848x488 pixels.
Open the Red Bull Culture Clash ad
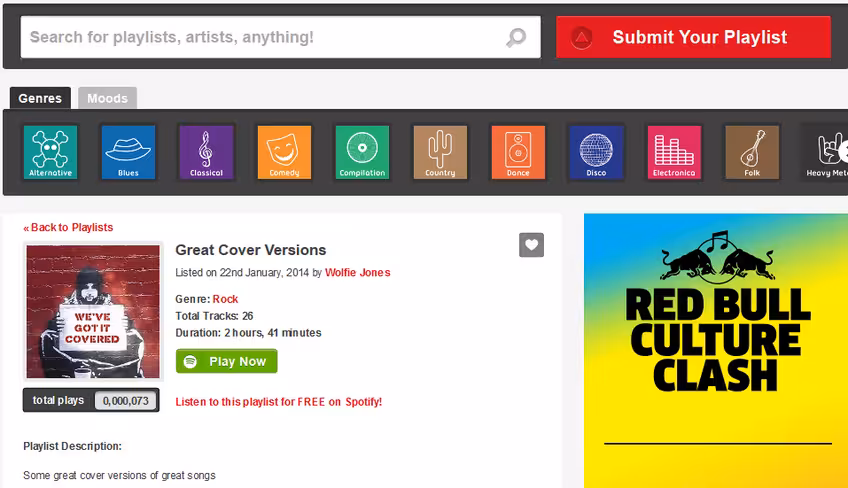pyautogui.click(x=716, y=351)
